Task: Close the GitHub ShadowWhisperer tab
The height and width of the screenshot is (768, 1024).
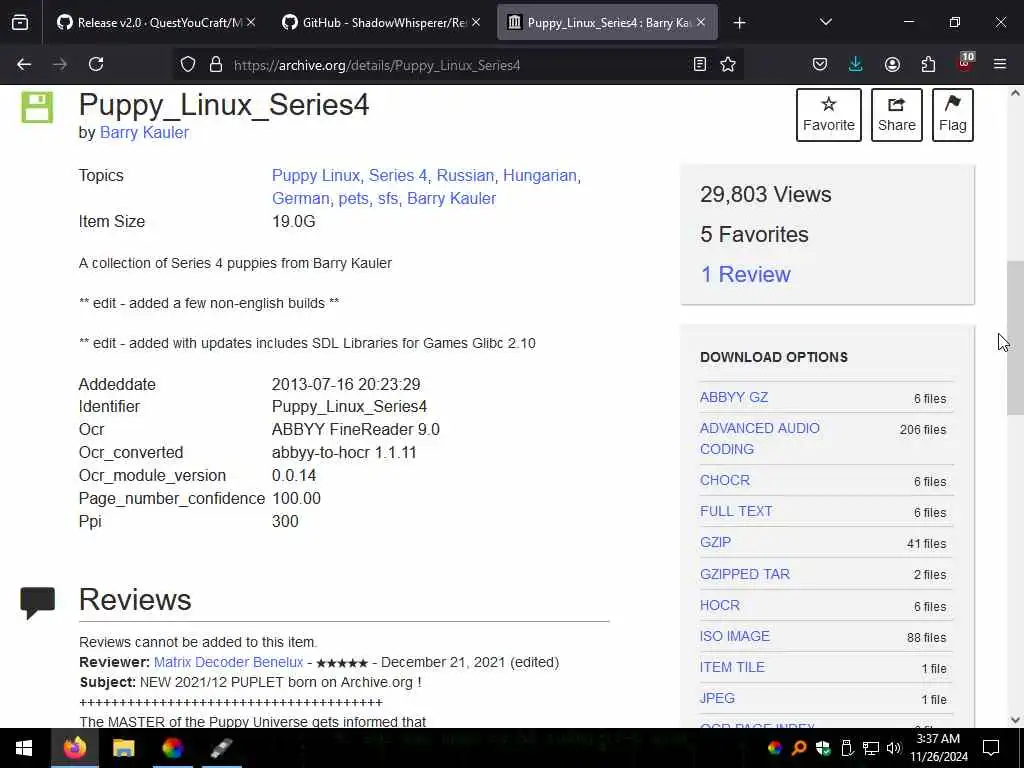Action: point(476,22)
